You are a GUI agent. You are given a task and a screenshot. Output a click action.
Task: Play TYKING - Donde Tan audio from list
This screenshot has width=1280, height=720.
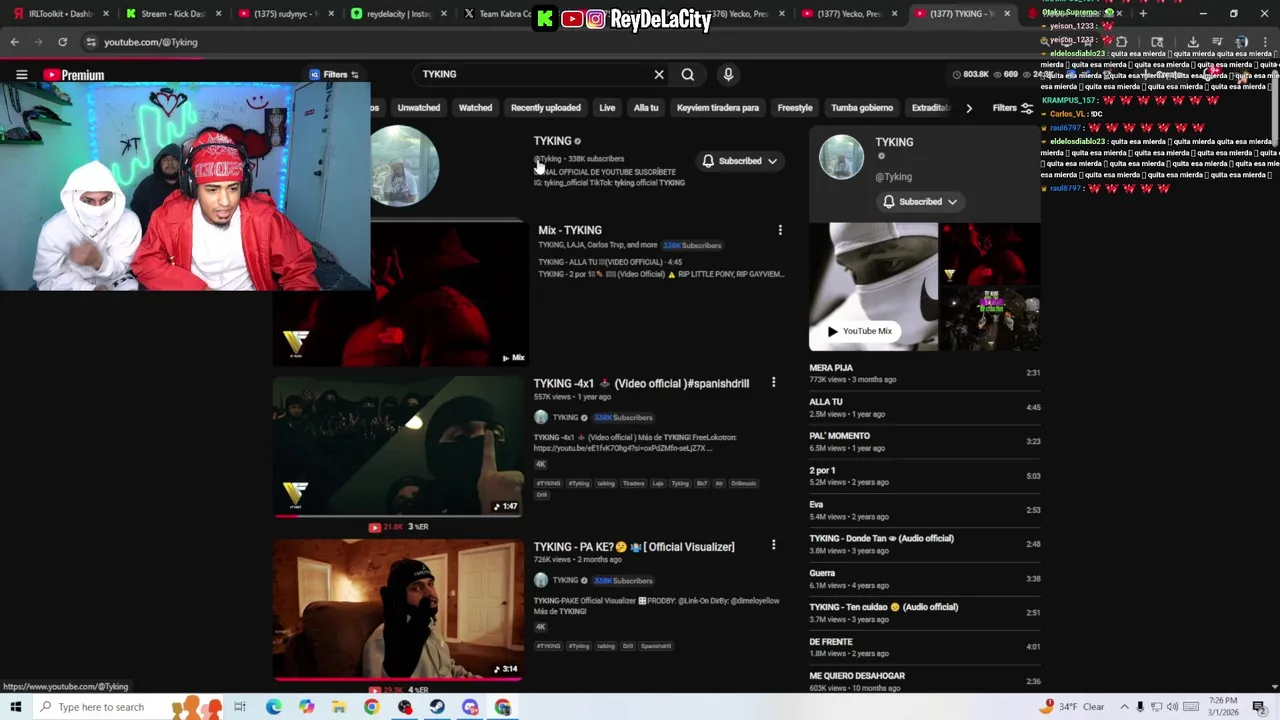pyautogui.click(x=925, y=544)
